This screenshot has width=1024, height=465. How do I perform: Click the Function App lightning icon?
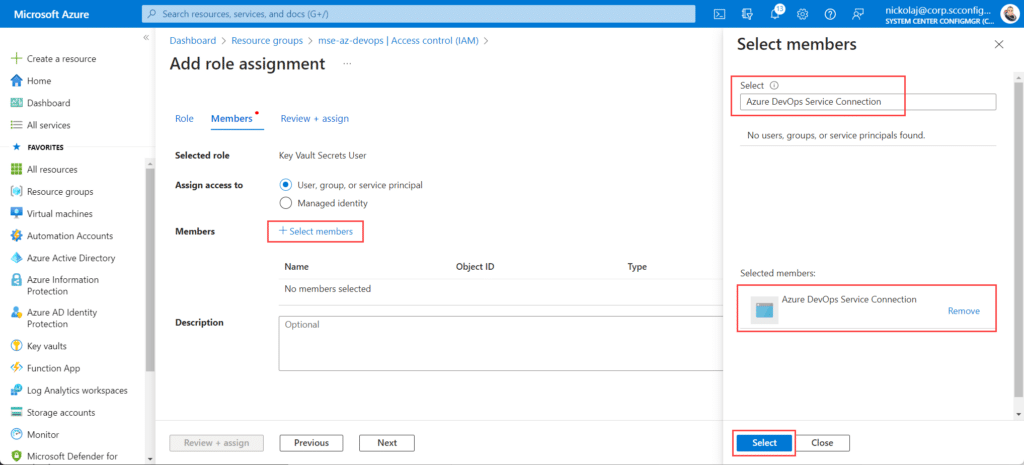pyautogui.click(x=17, y=368)
